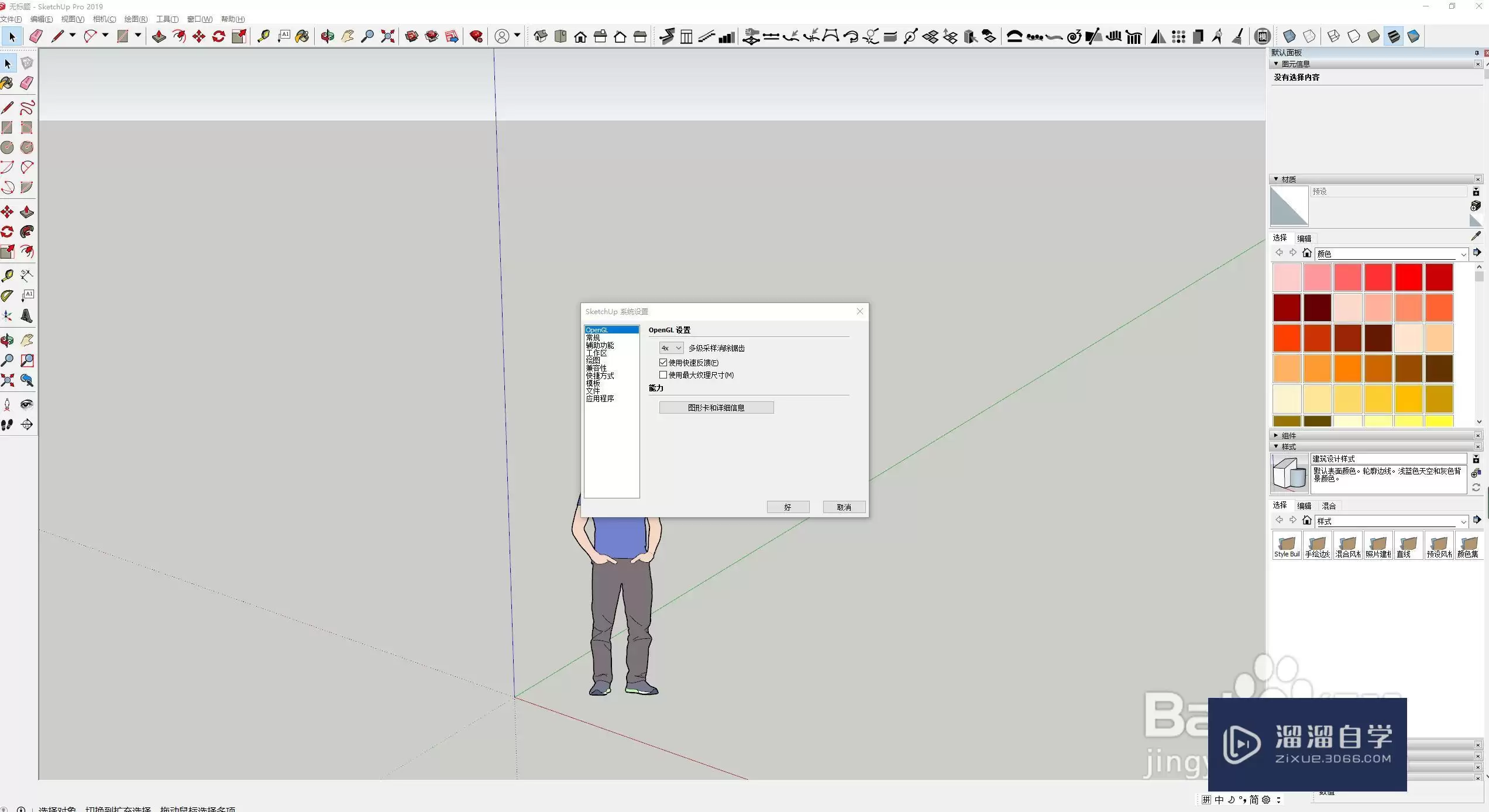Expand the 组件 panel
This screenshot has height=812, width=1489.
(x=1276, y=435)
